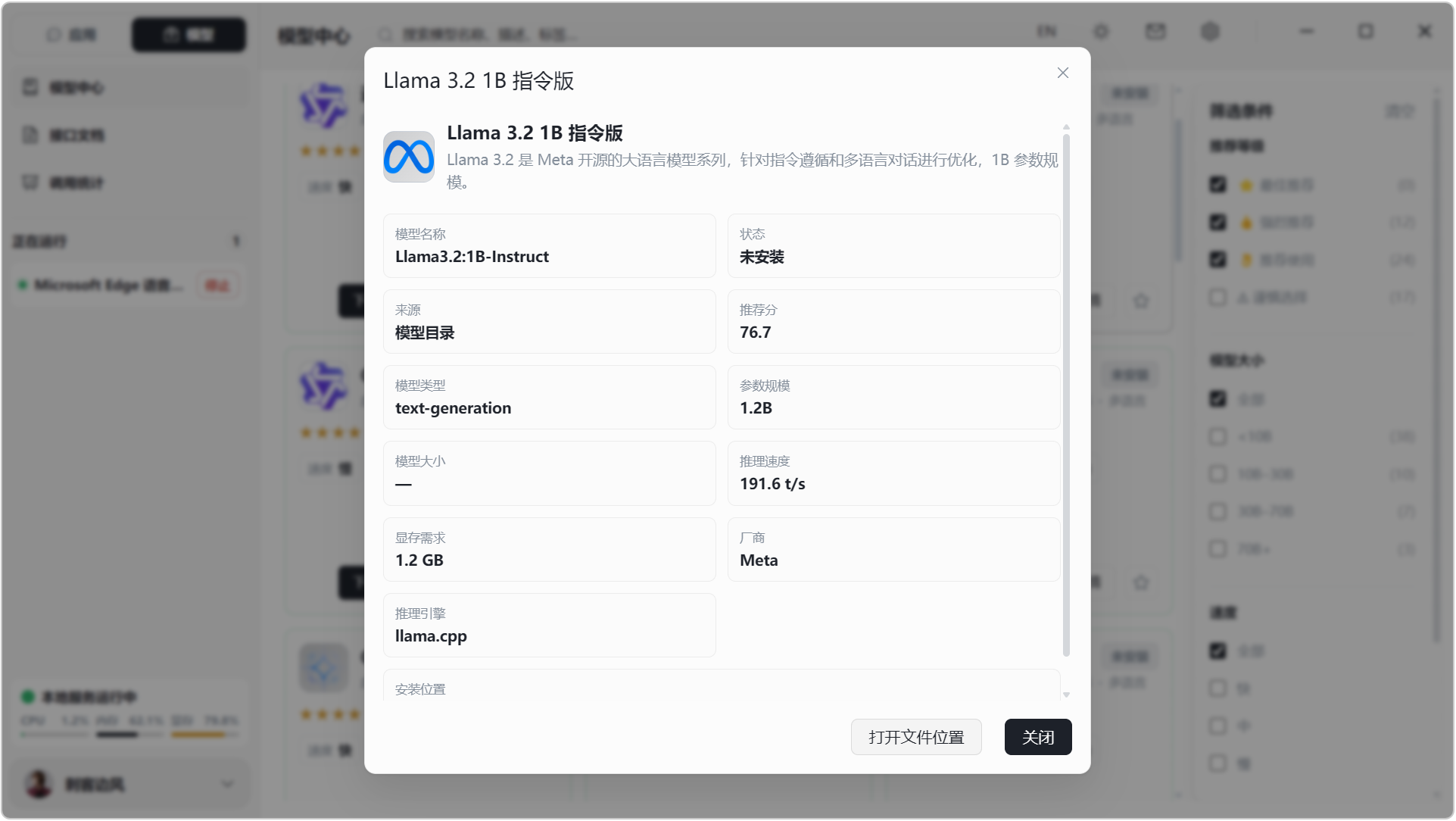Click the model type value text-generation
The height and width of the screenshot is (821, 1456).
(454, 409)
